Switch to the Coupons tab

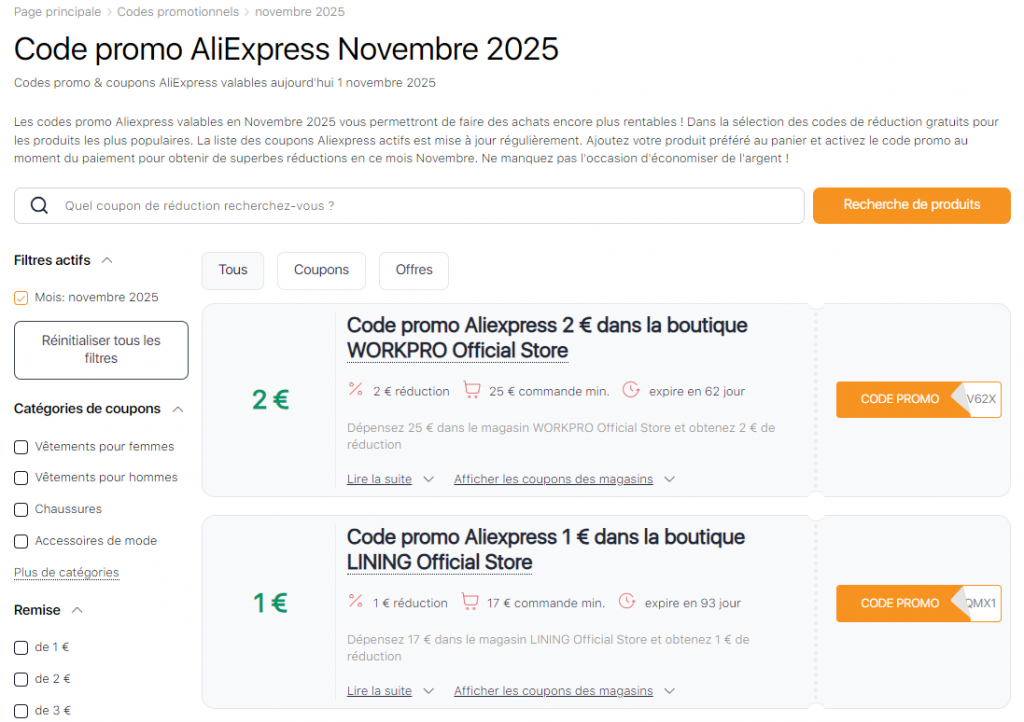pos(321,270)
